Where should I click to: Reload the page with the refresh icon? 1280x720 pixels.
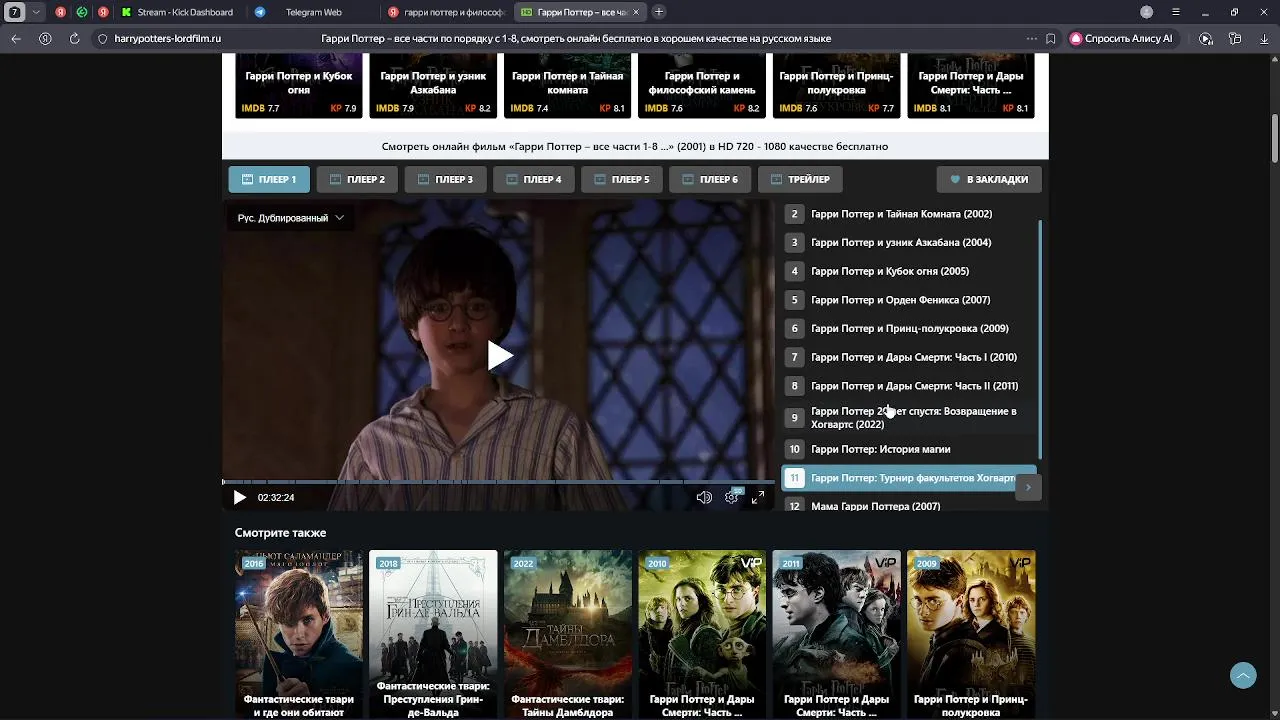(74, 38)
